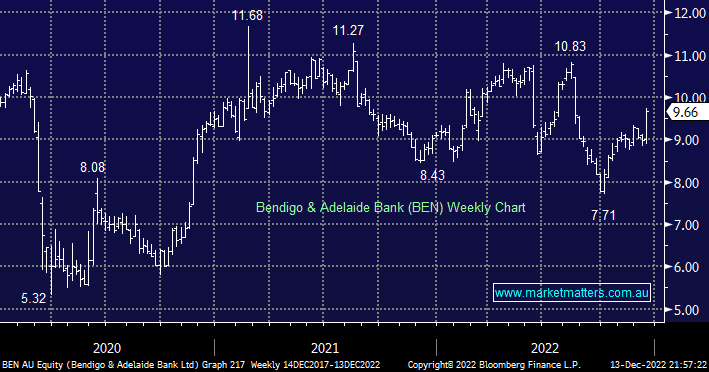Click the 11.00 price axis value
The image size is (709, 372).
690,56
